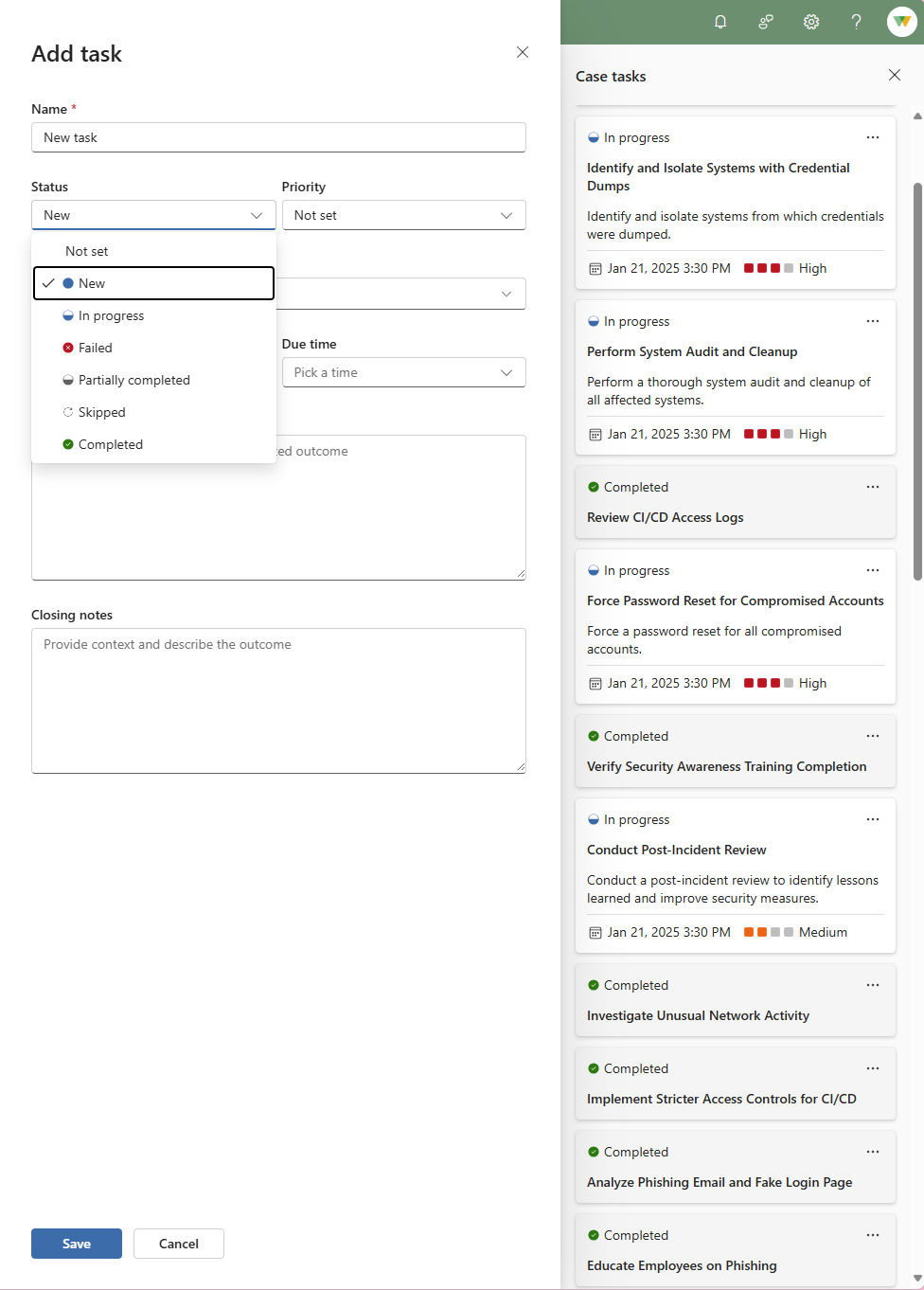Select the Completed status option
The width and height of the screenshot is (924, 1290).
click(111, 444)
